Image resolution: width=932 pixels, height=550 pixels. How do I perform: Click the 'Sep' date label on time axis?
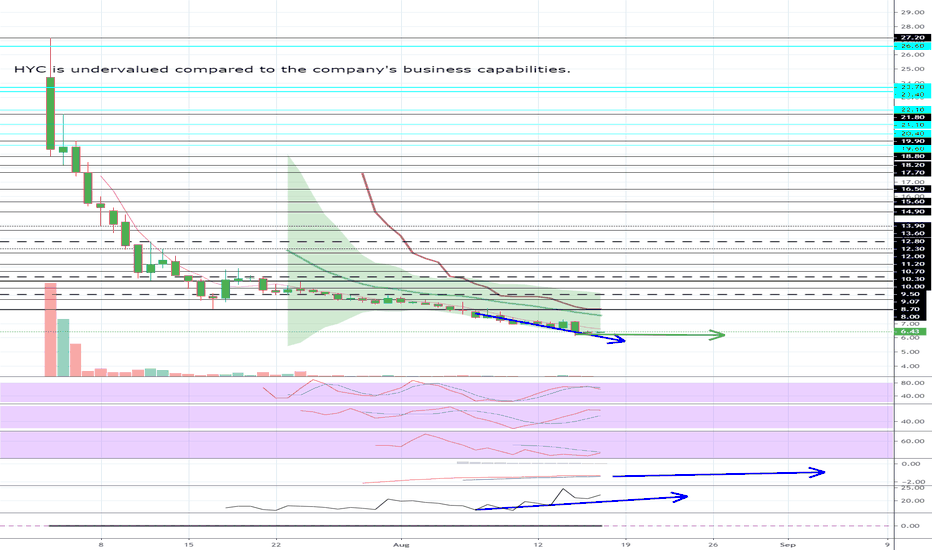click(x=788, y=544)
